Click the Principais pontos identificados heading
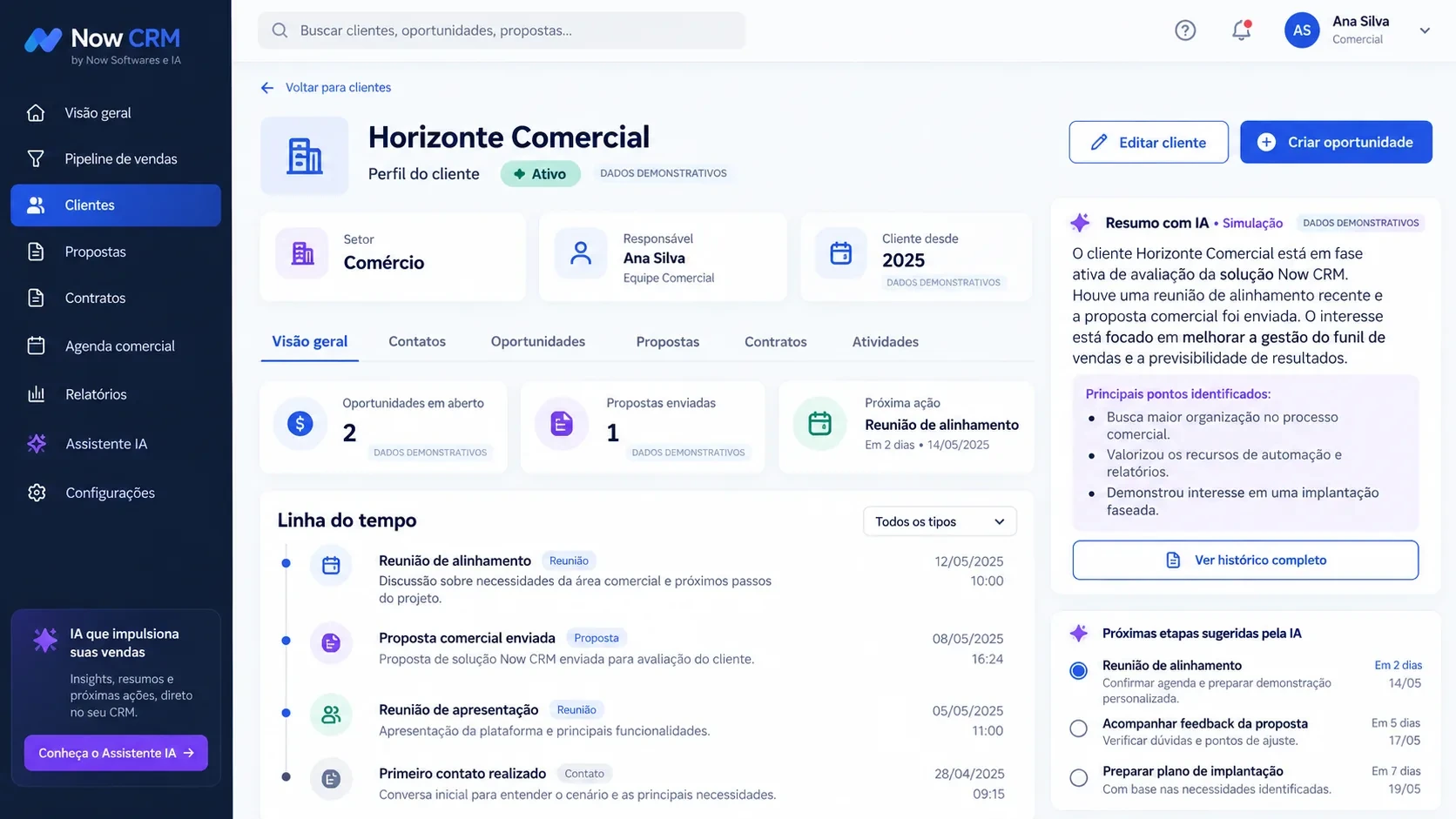Screen dimensions: 1456x819 tap(1178, 394)
